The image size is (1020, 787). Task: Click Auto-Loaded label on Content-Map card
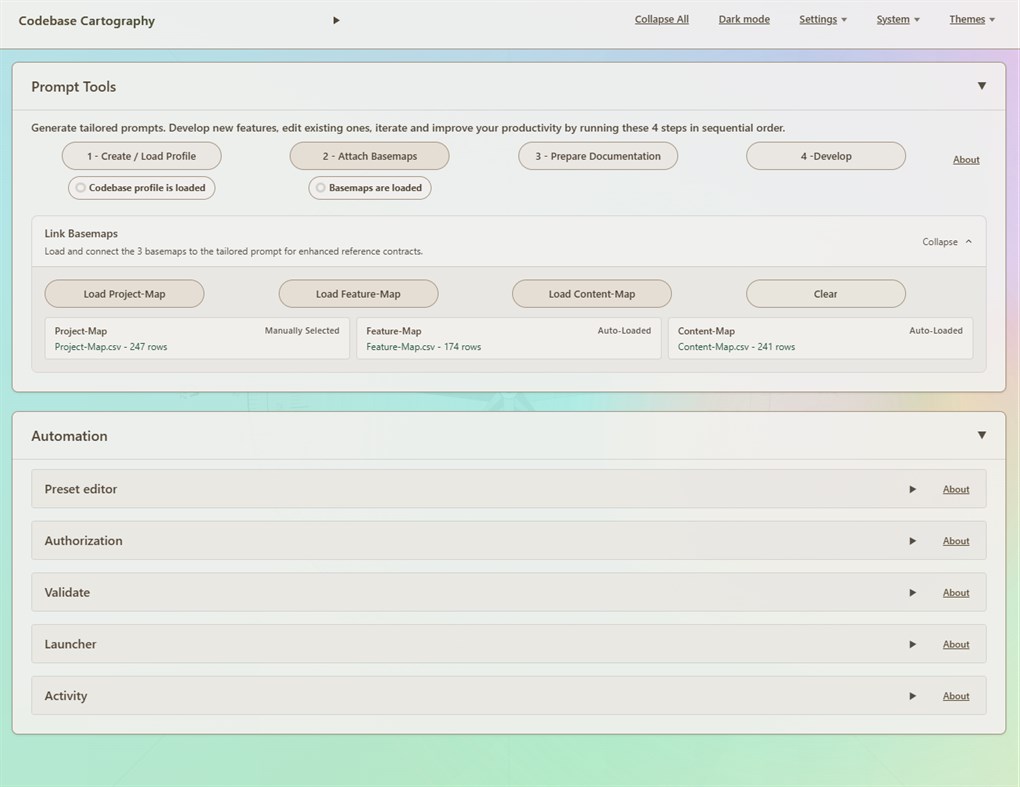[x=936, y=330]
